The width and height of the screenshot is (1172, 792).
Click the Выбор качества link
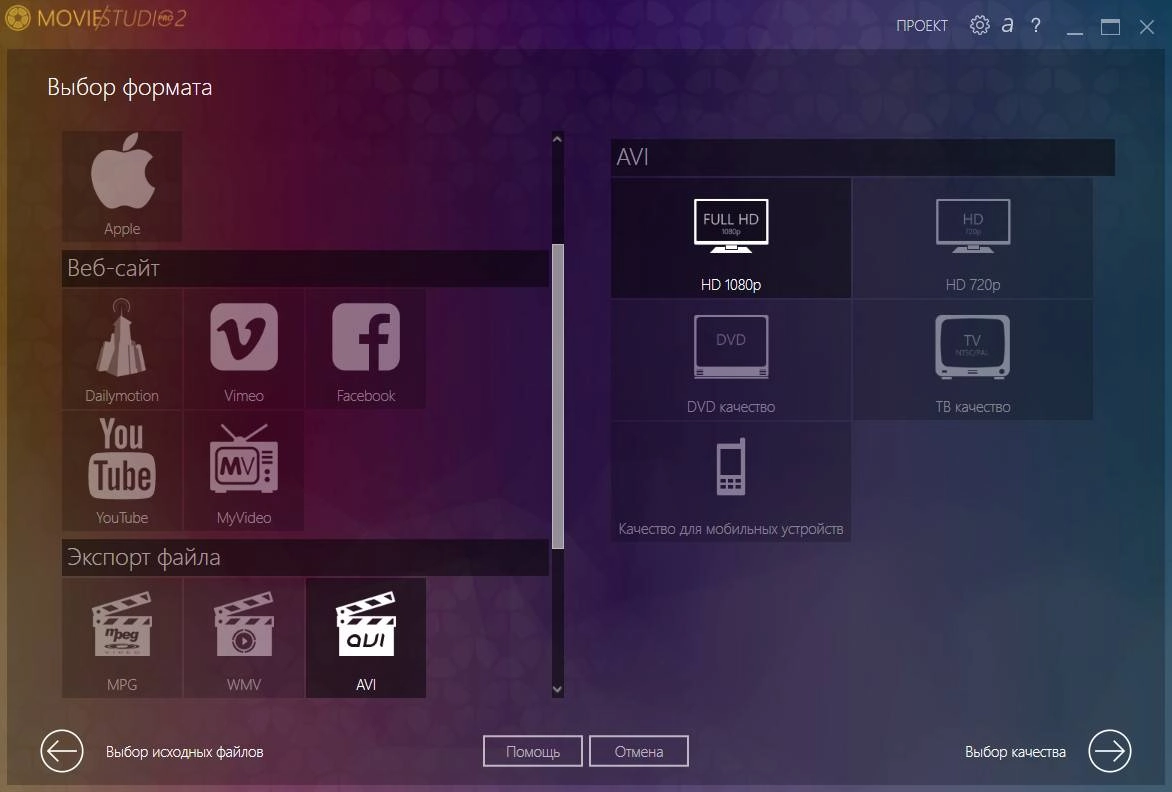tap(1015, 752)
